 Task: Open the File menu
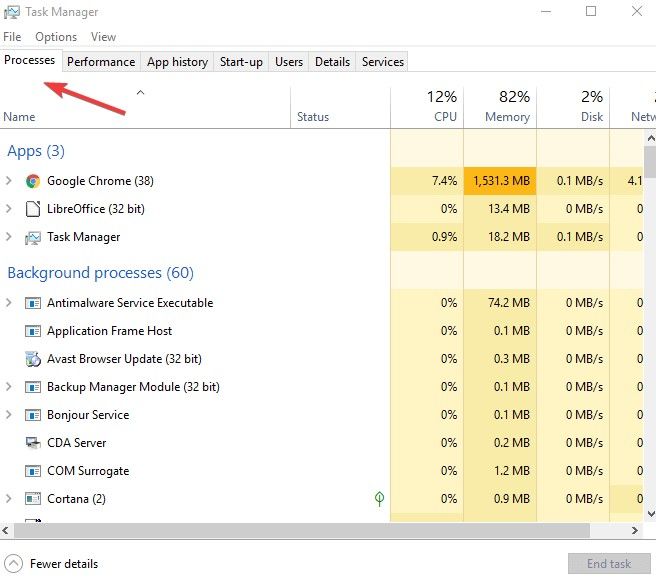(x=12, y=37)
